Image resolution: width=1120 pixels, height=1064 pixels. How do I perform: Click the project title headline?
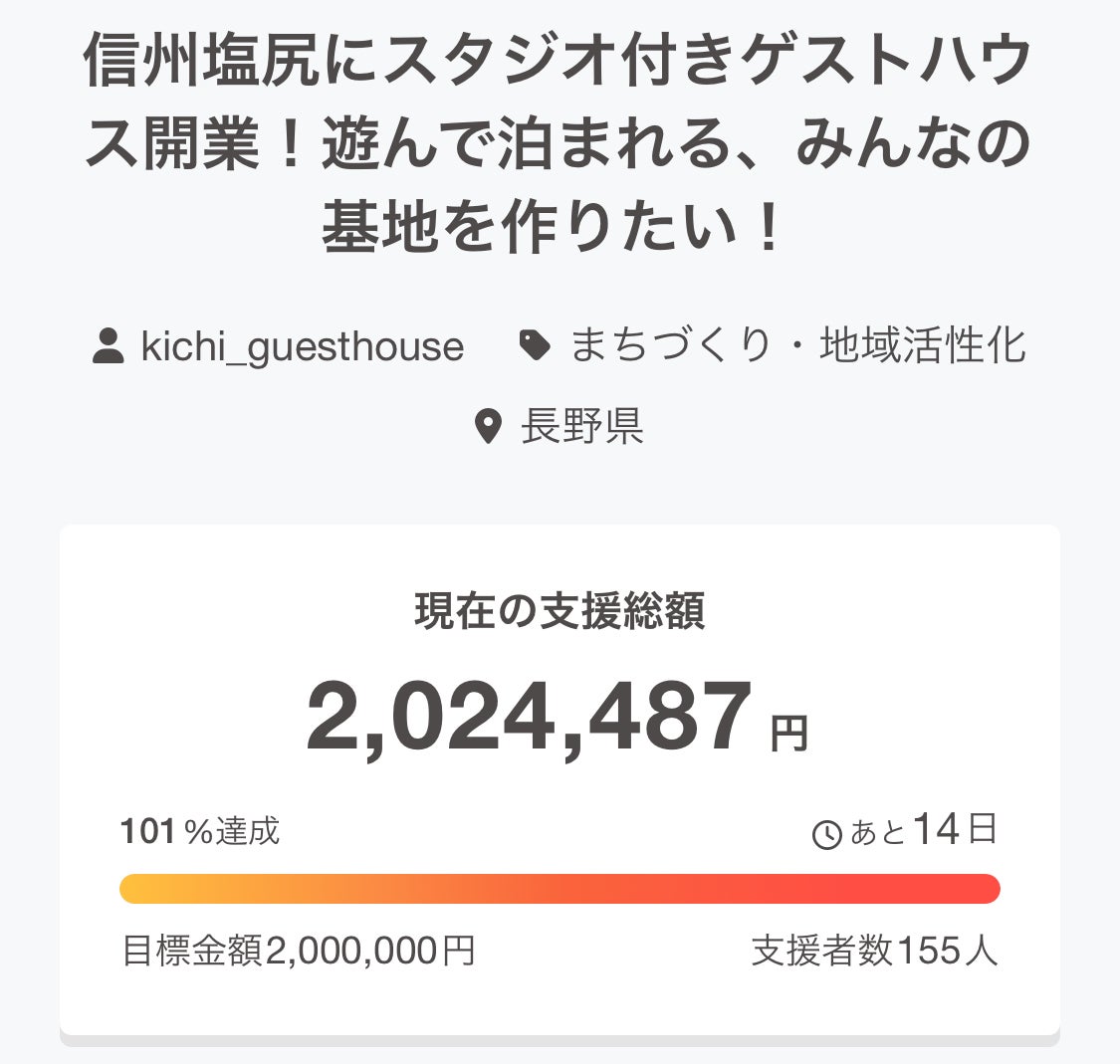[558, 144]
